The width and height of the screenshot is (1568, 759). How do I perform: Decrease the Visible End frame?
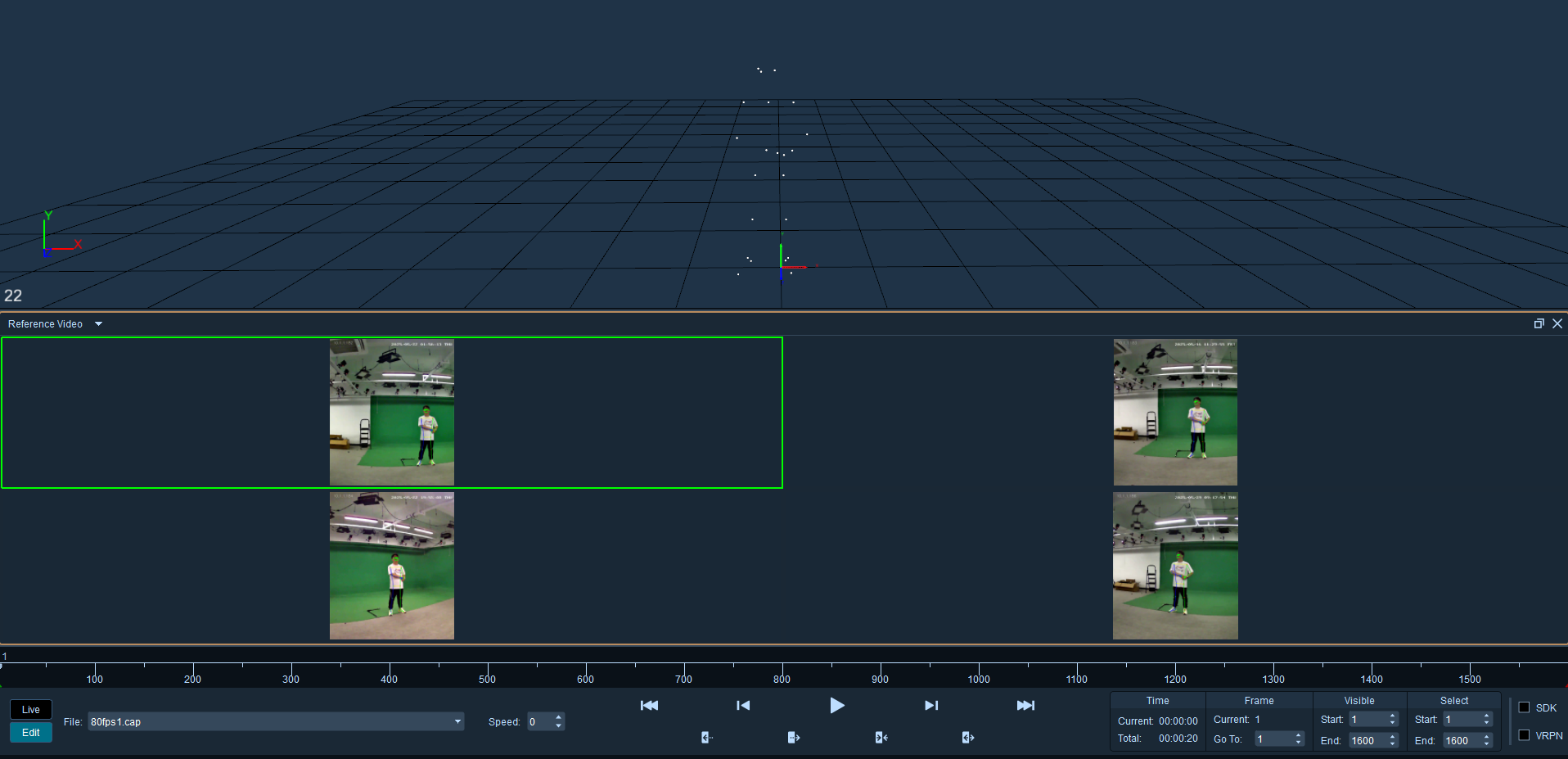click(x=1392, y=744)
